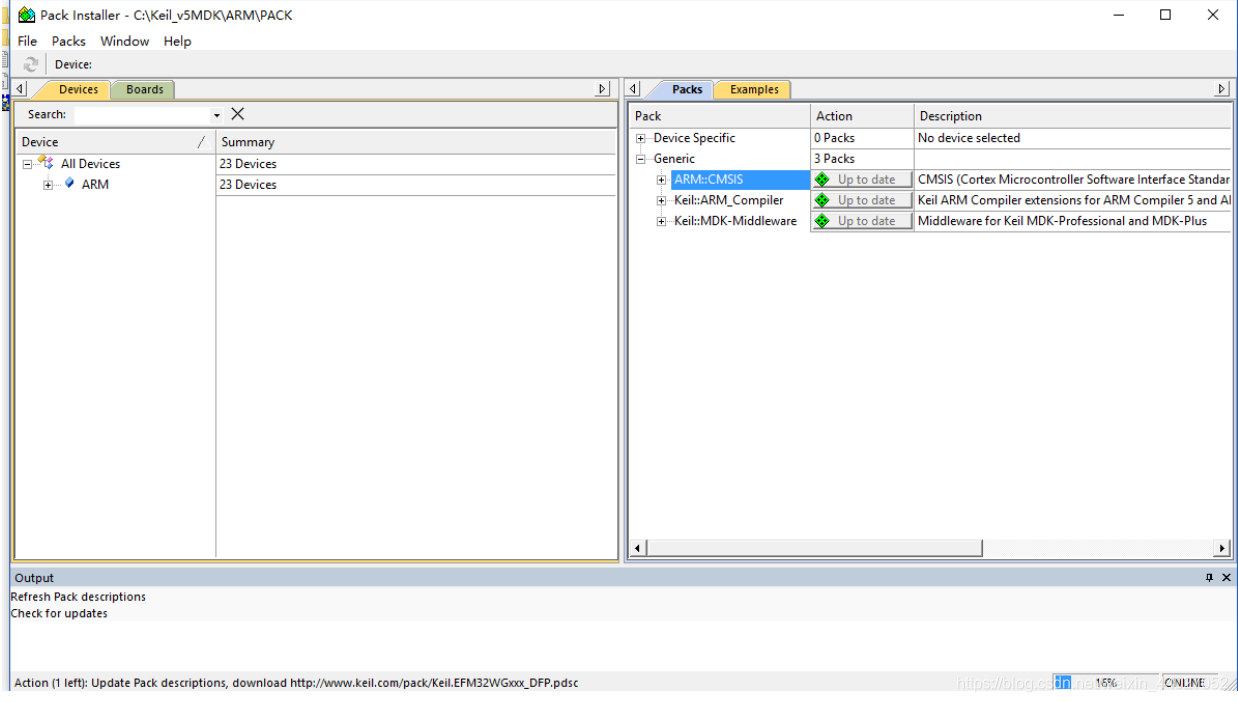Click the Check for Updates refresh icon
1238x702 pixels.
coord(31,64)
